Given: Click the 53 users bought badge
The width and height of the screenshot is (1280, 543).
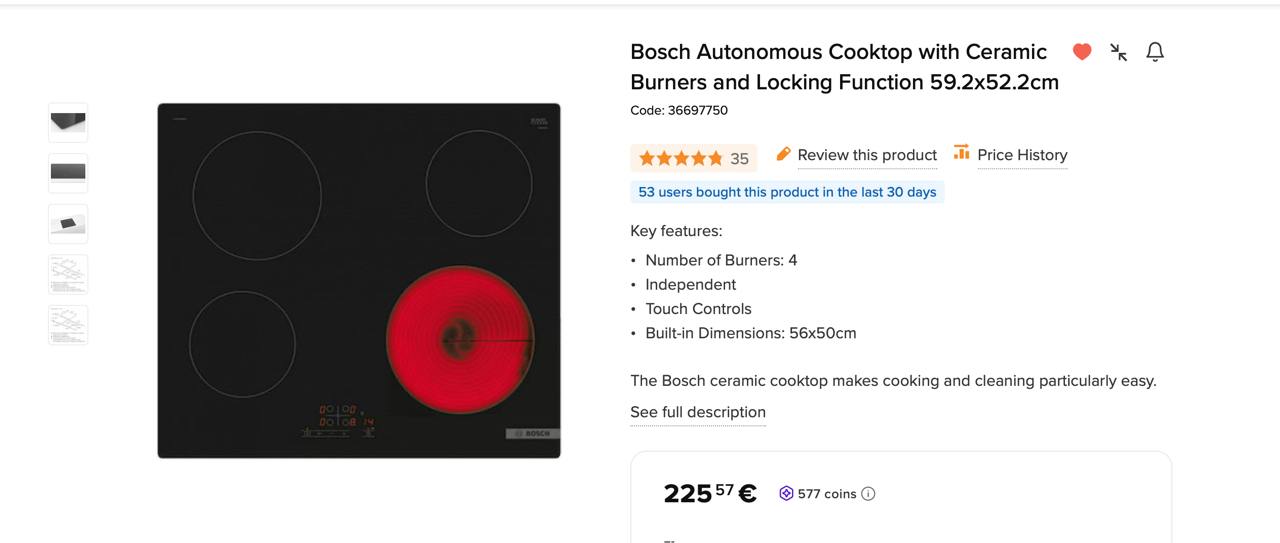Looking at the screenshot, I should tap(787, 192).
